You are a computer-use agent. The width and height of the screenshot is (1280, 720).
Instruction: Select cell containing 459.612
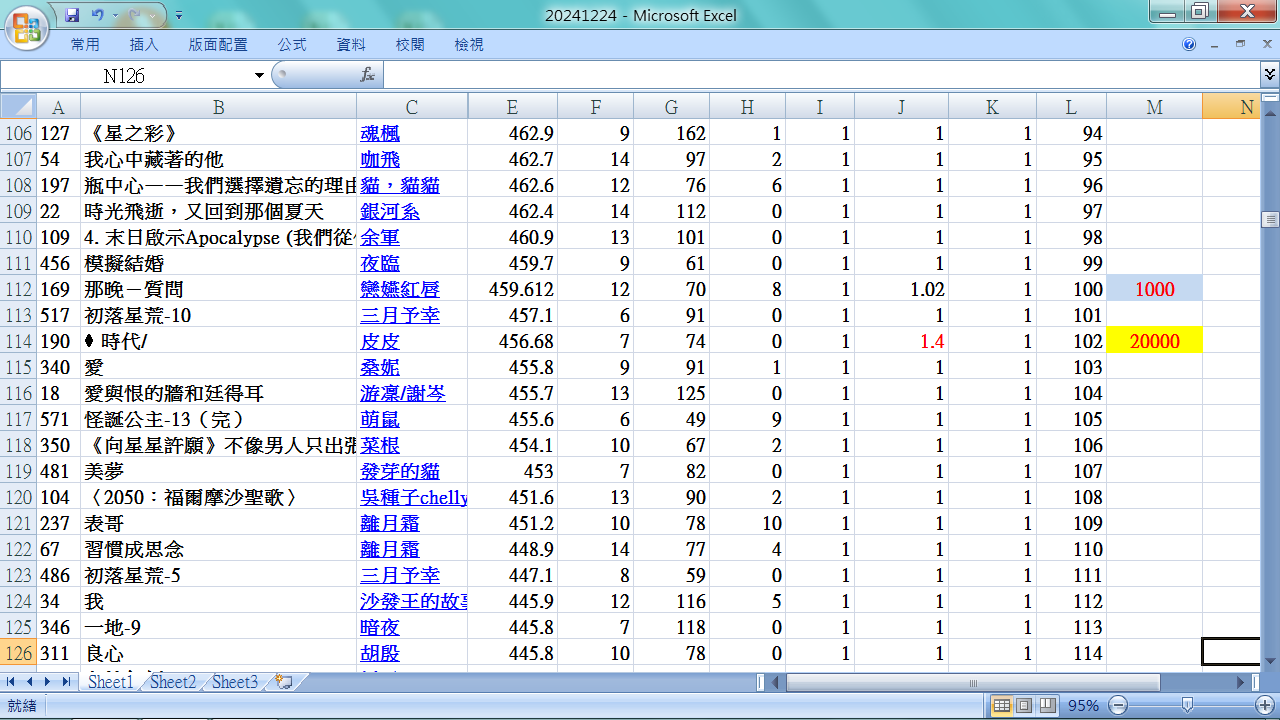point(512,289)
